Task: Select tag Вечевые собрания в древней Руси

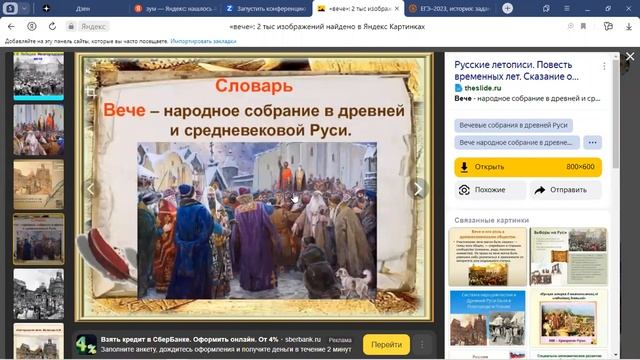Action: (x=513, y=125)
